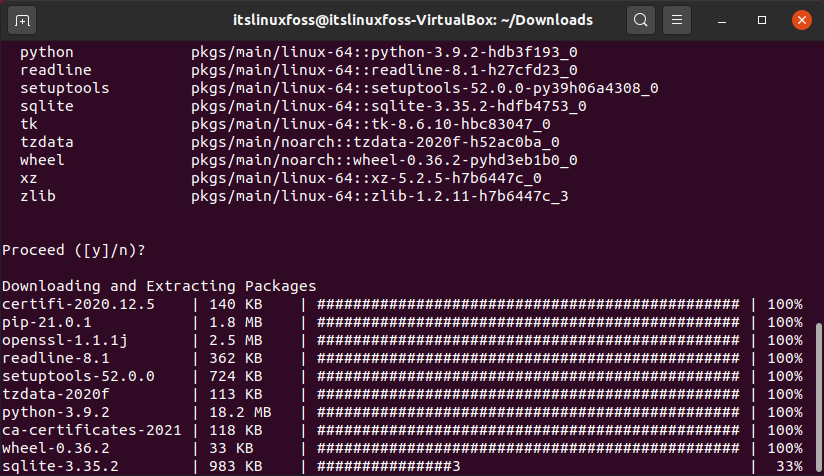Click the certifi-2020.12.5 download row
The height and width of the screenshot is (476, 824).
pos(402,304)
